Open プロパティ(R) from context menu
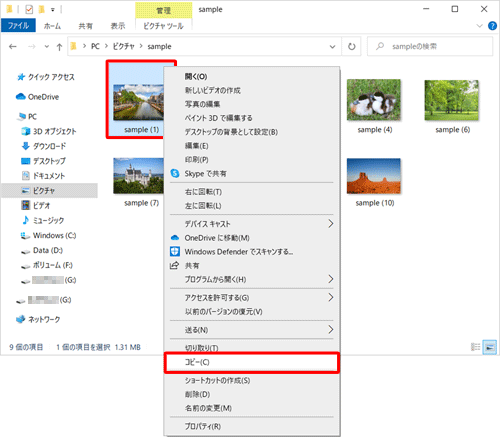Image resolution: width=500 pixels, height=437 pixels. 252,426
